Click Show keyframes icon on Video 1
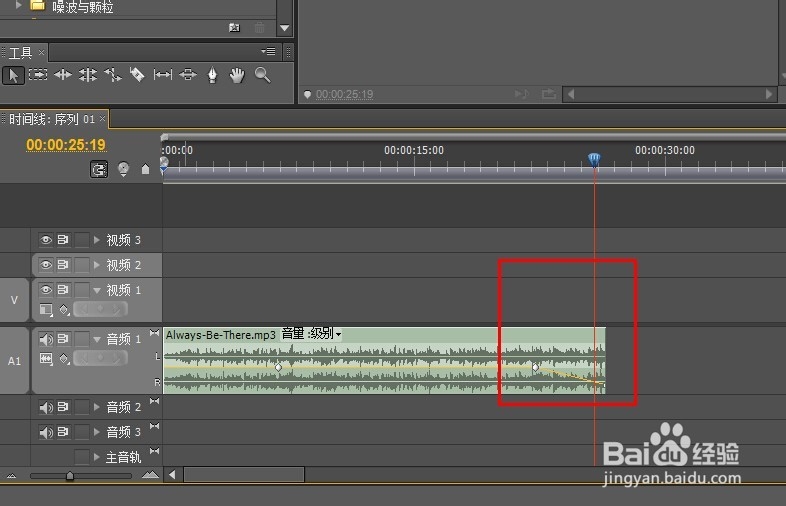Viewport: 786px width, 506px height. coord(64,310)
